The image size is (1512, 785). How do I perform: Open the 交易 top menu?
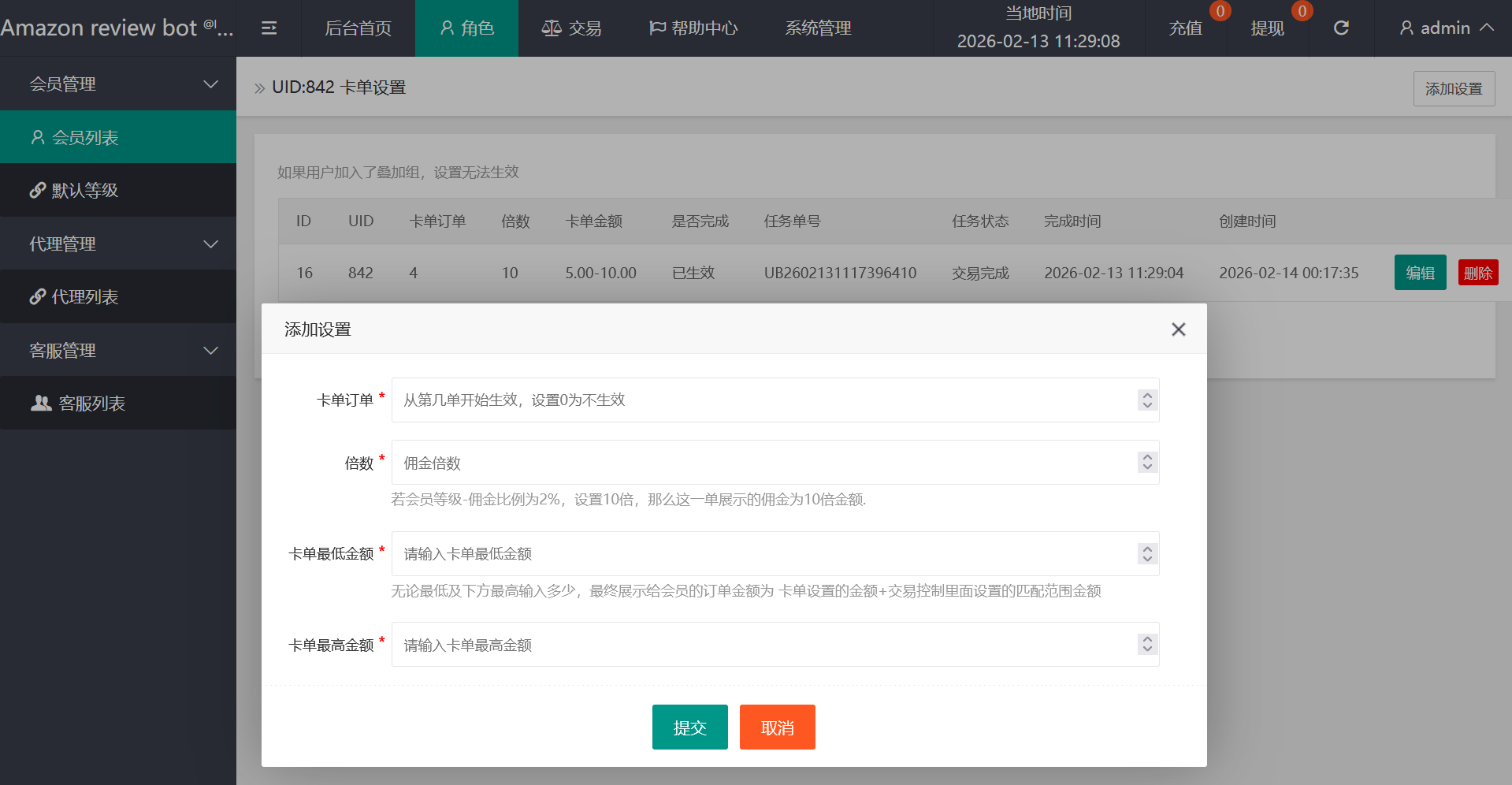(x=571, y=28)
